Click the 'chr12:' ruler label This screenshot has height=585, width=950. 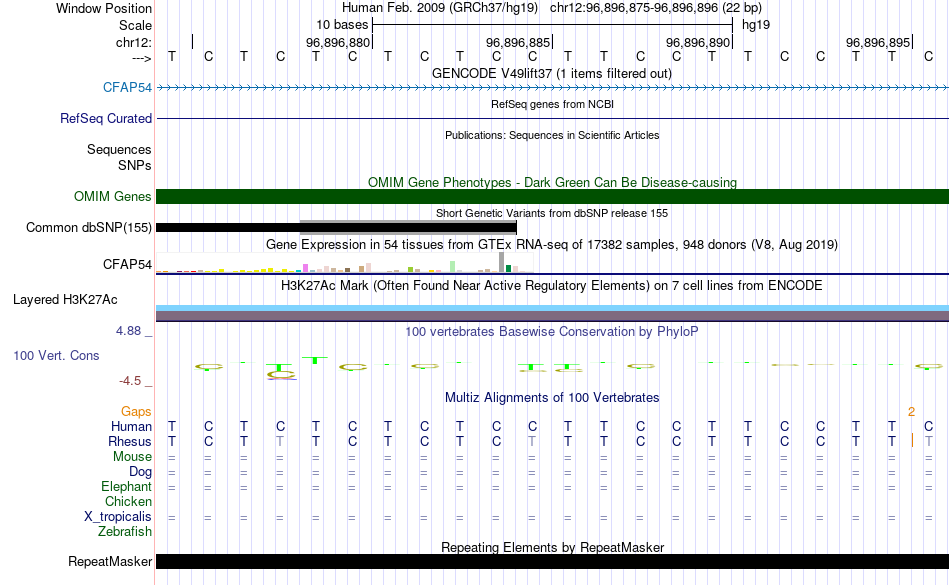tap(134, 42)
